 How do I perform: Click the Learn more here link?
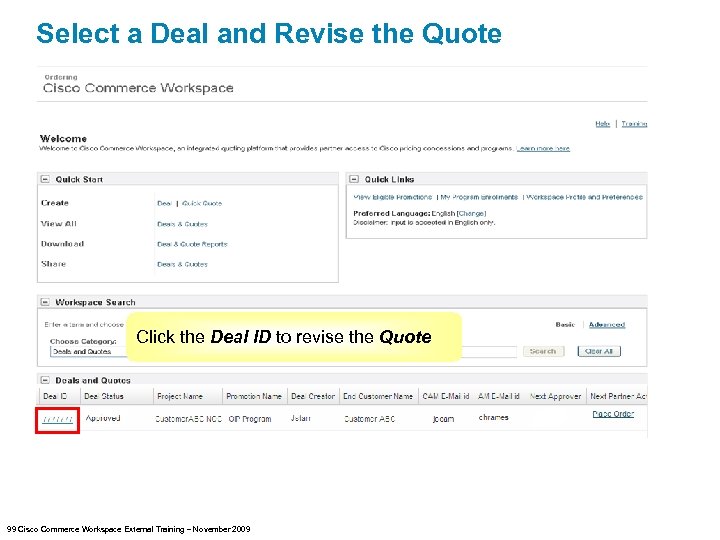point(543,148)
